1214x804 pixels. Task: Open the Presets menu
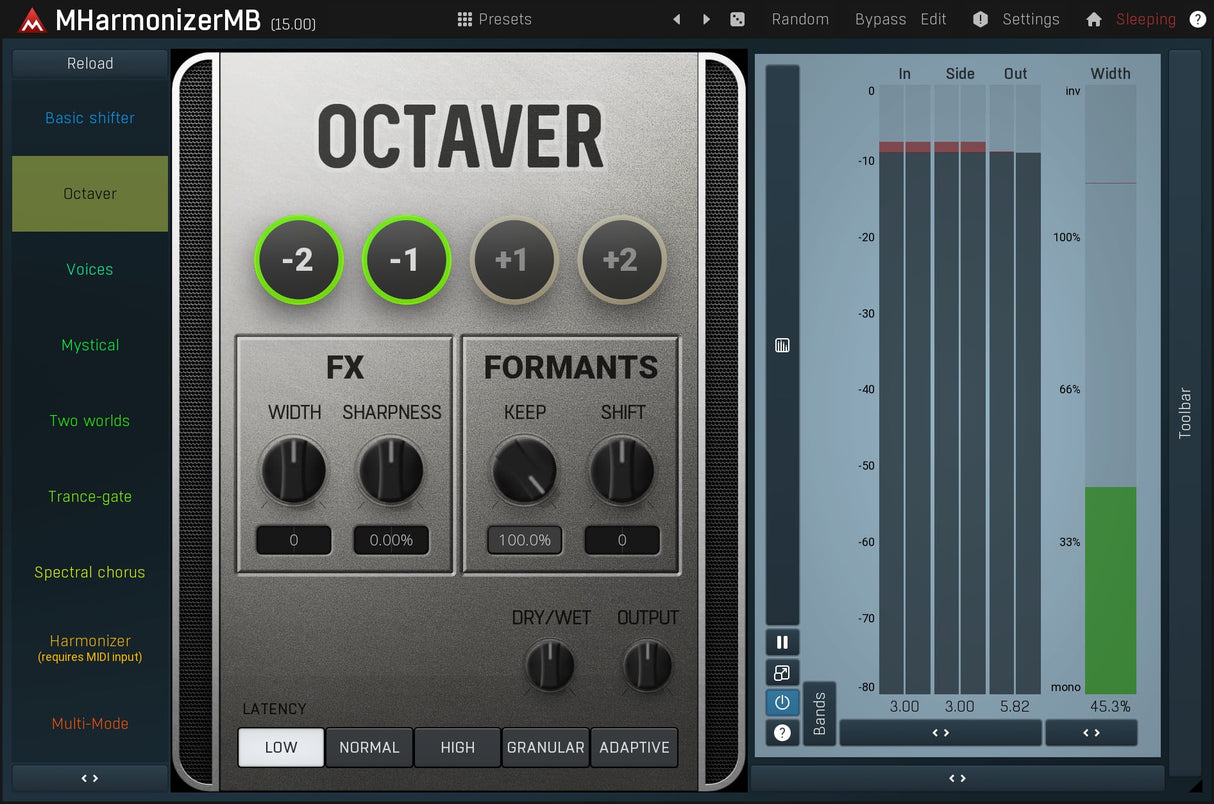coord(494,19)
